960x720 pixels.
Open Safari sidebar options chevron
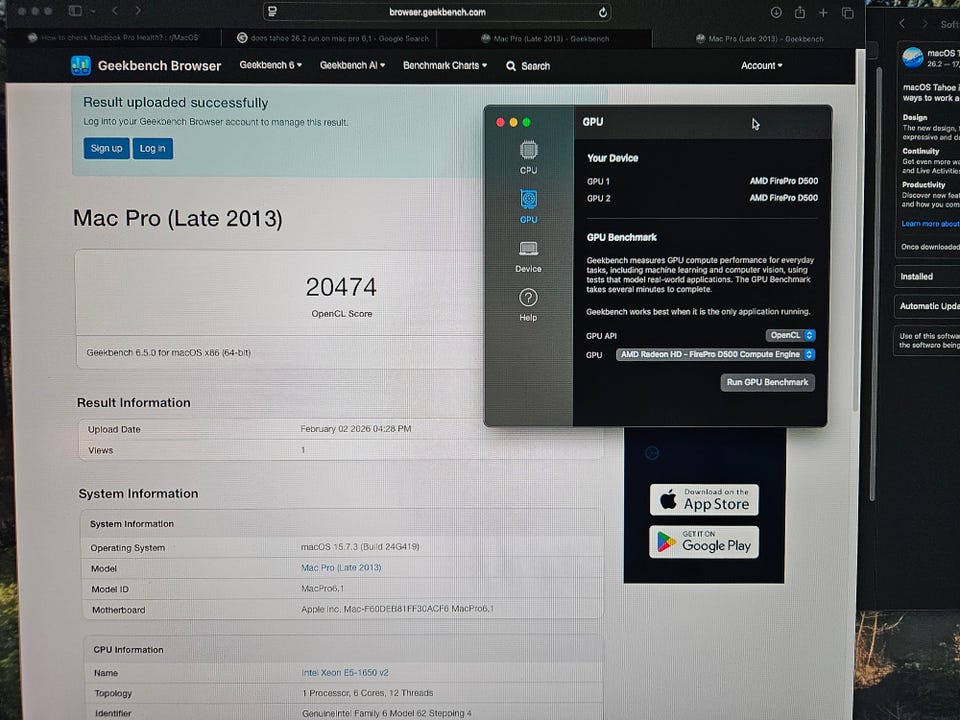pyautogui.click(x=93, y=11)
